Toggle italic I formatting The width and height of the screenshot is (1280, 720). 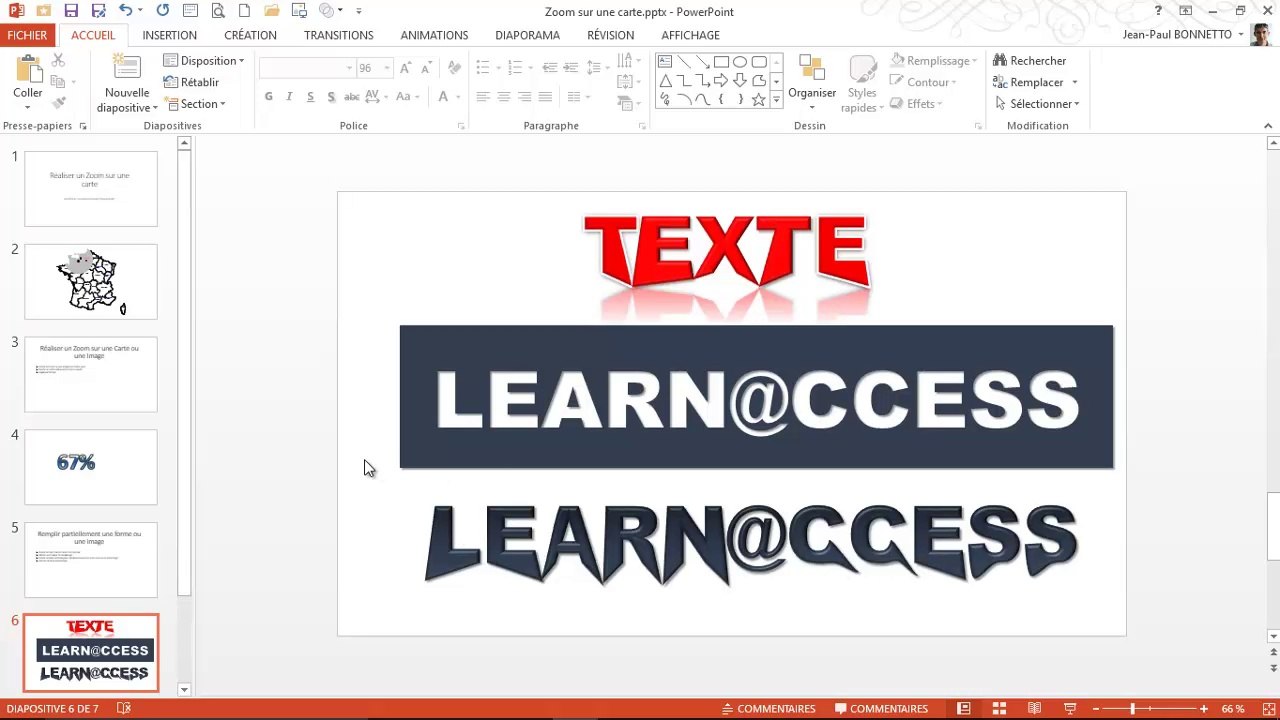289,97
